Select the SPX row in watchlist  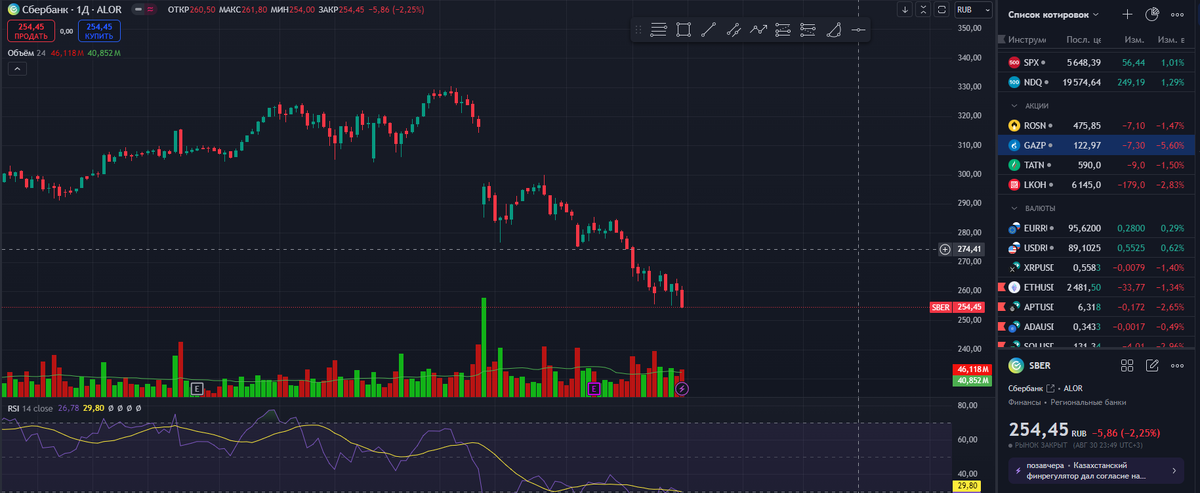click(x=1097, y=62)
